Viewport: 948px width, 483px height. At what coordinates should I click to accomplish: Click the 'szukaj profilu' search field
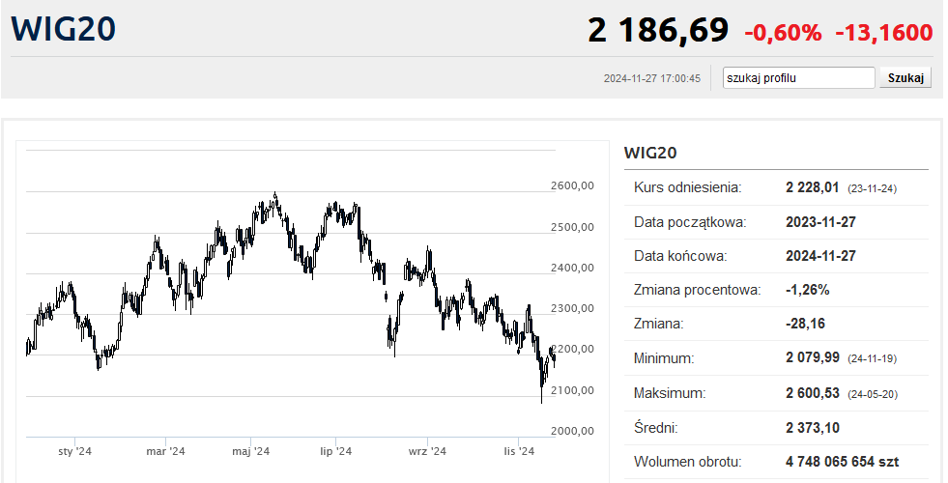(798, 78)
